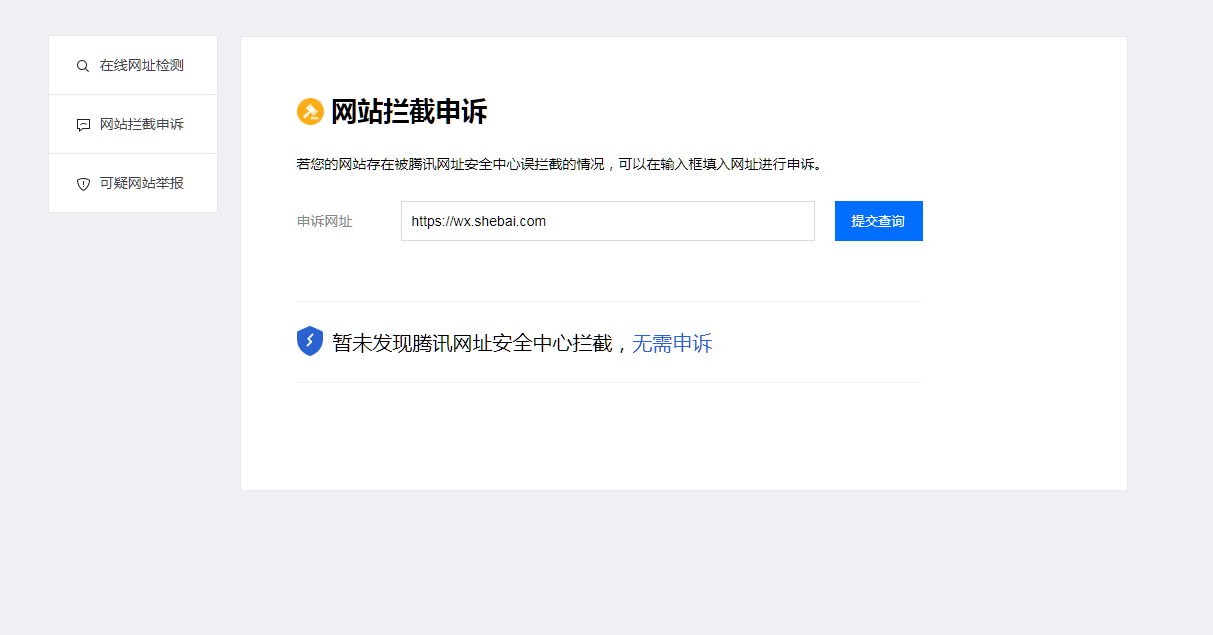Click the 申诉网址 field label
This screenshot has height=635, width=1213.
click(325, 221)
